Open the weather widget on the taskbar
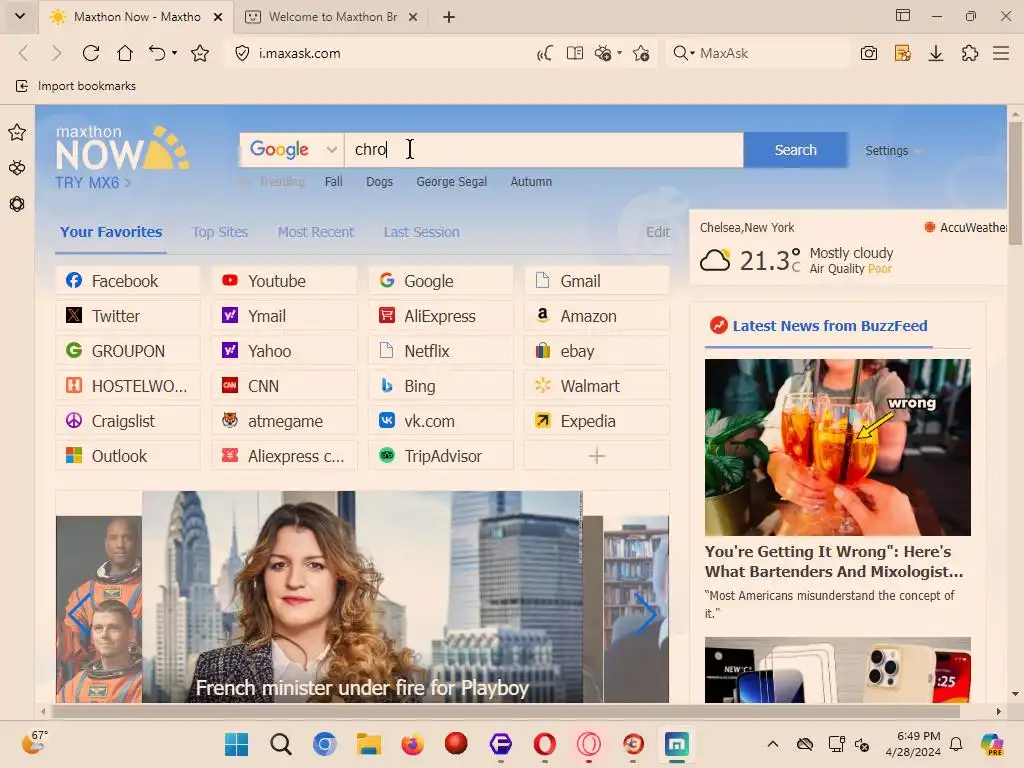 pyautogui.click(x=34, y=744)
